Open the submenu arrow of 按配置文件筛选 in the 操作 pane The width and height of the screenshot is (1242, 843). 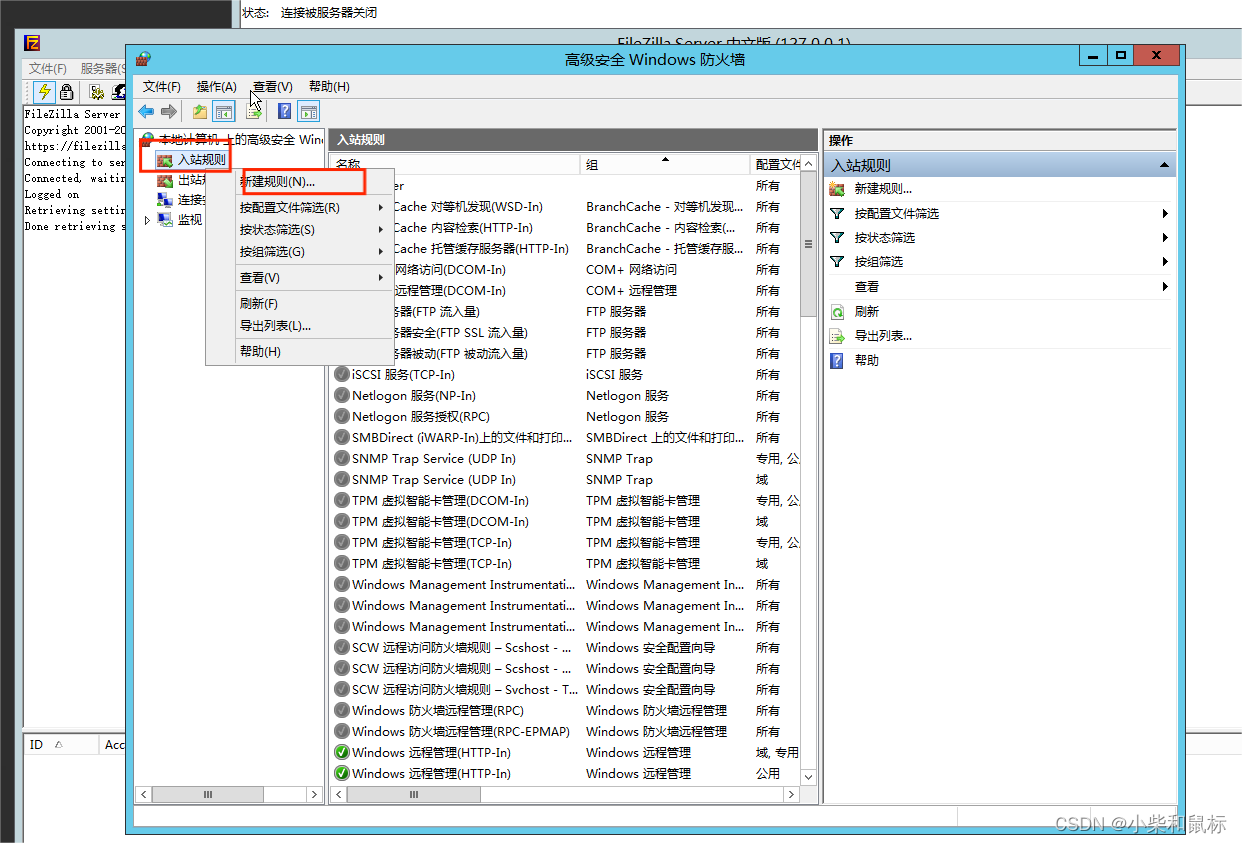pos(1166,214)
